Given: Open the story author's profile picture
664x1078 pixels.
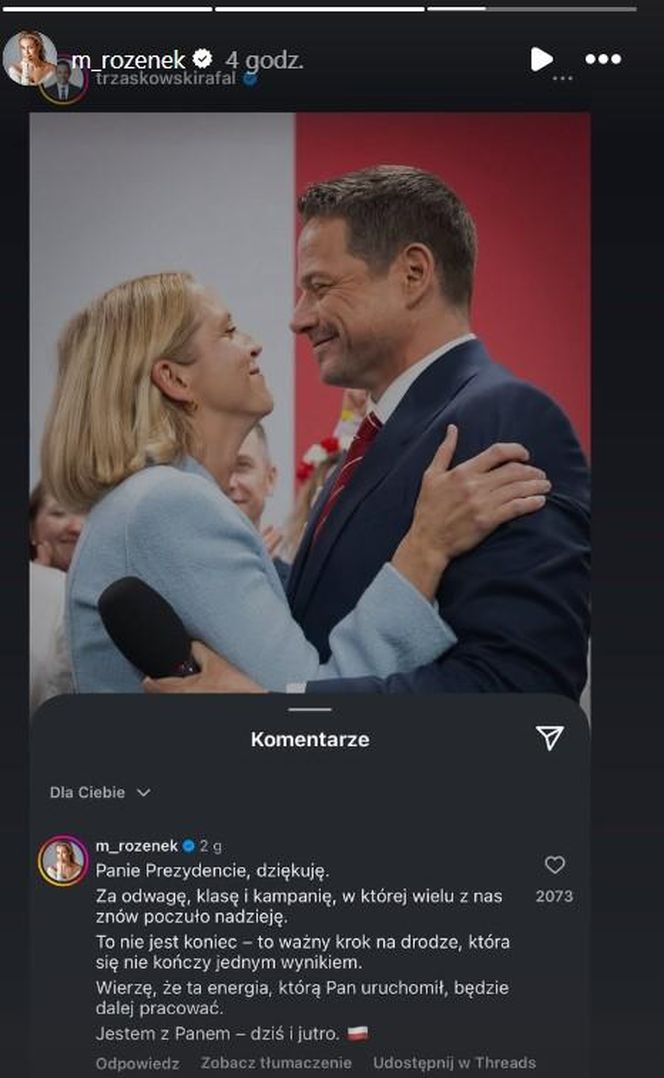Looking at the screenshot, I should (27, 54).
